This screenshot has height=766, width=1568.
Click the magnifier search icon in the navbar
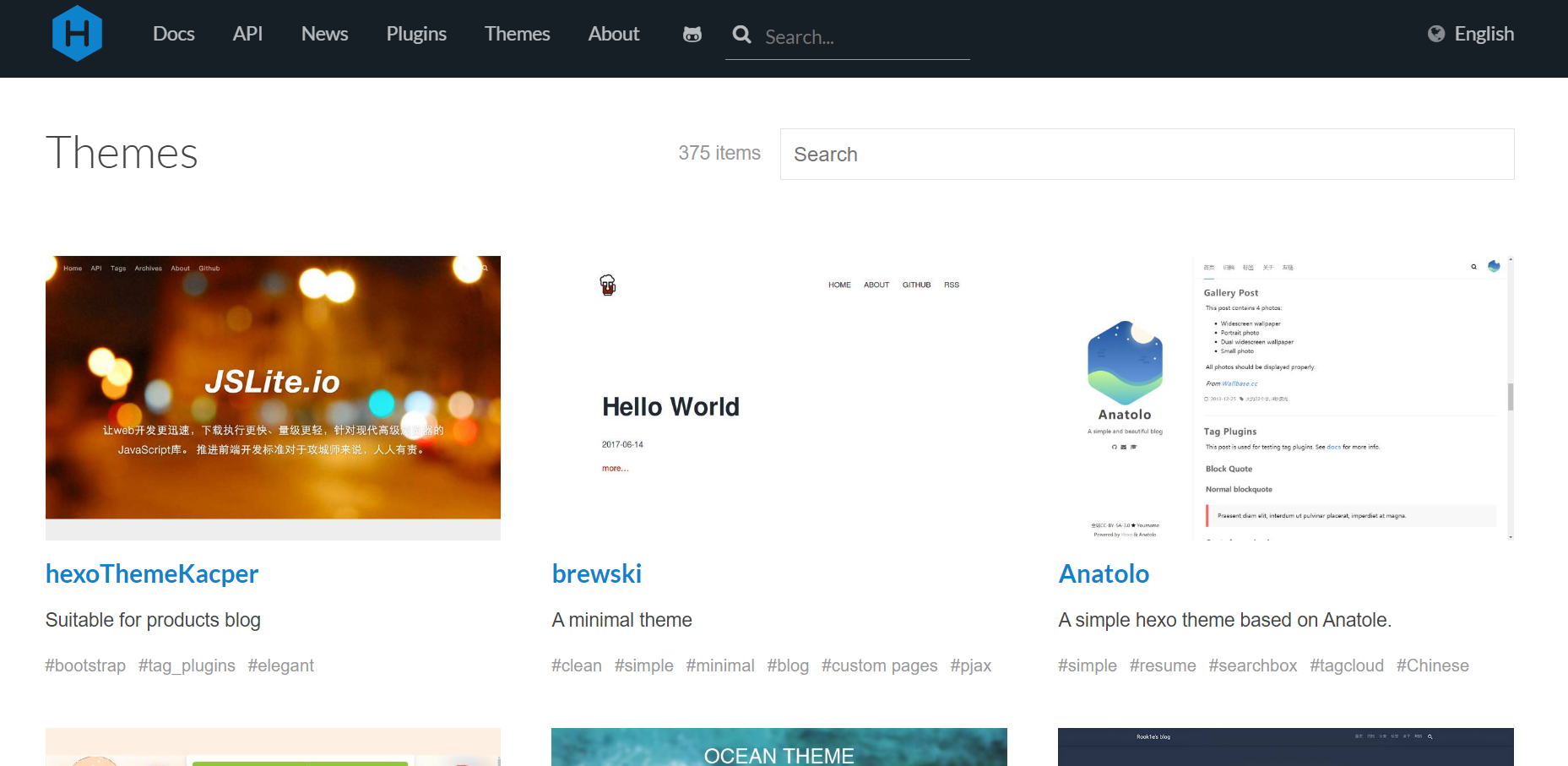point(742,35)
